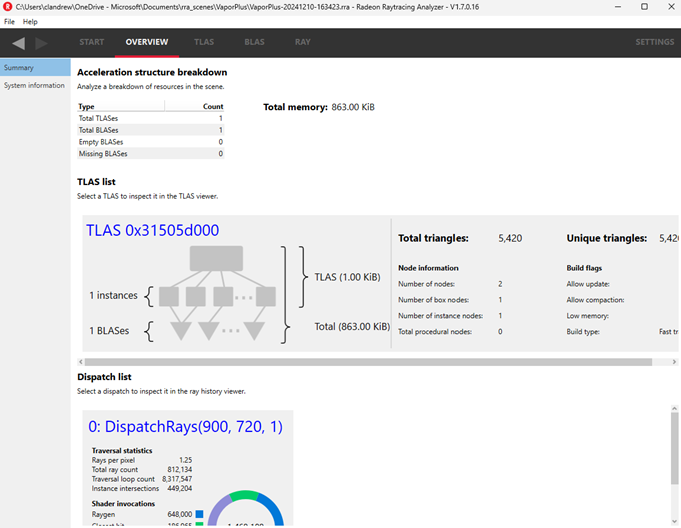This screenshot has height=528, width=681.
Task: Switch to the BLAS tab
Action: (254, 42)
